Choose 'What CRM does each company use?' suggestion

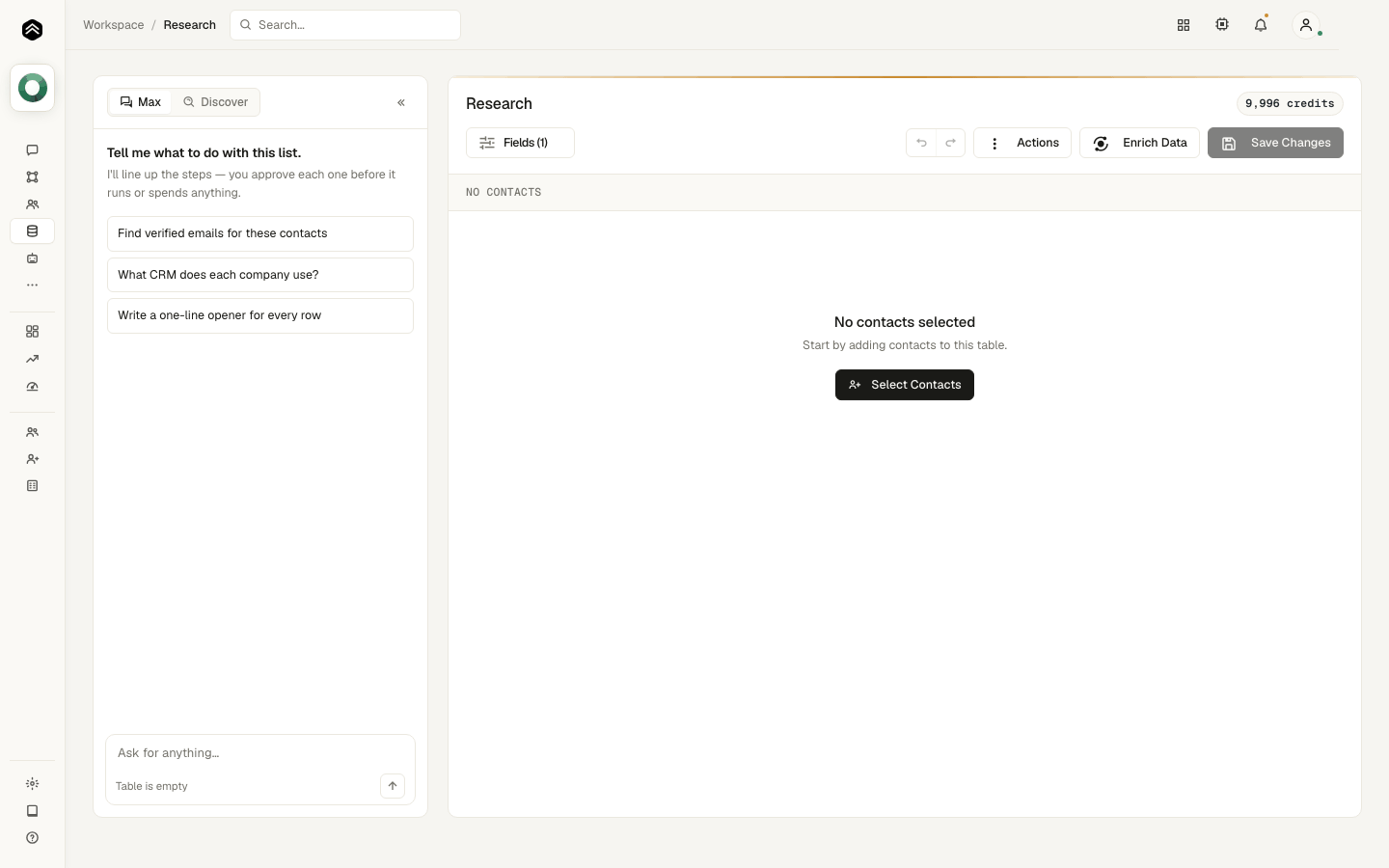click(260, 275)
